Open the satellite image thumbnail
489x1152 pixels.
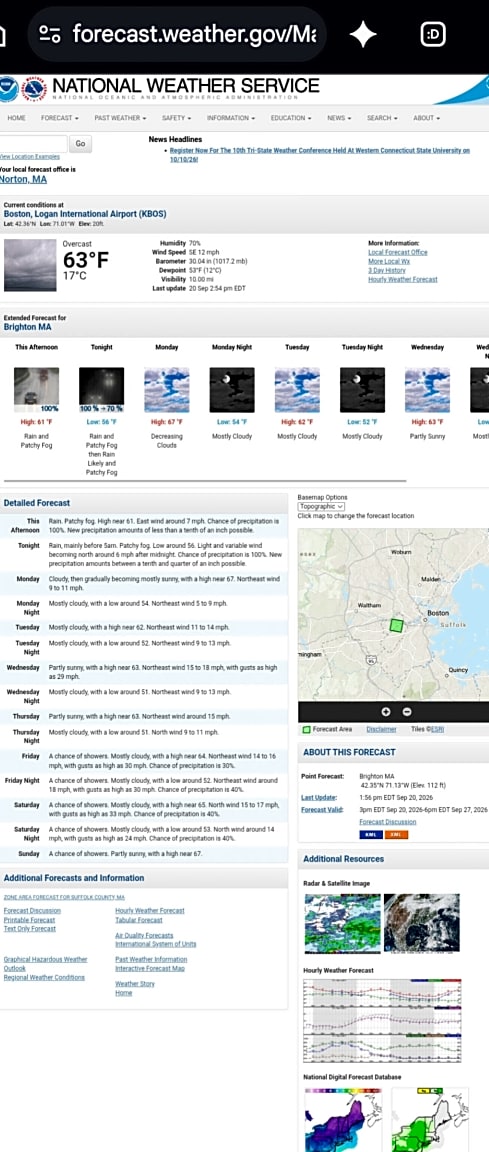click(x=421, y=924)
